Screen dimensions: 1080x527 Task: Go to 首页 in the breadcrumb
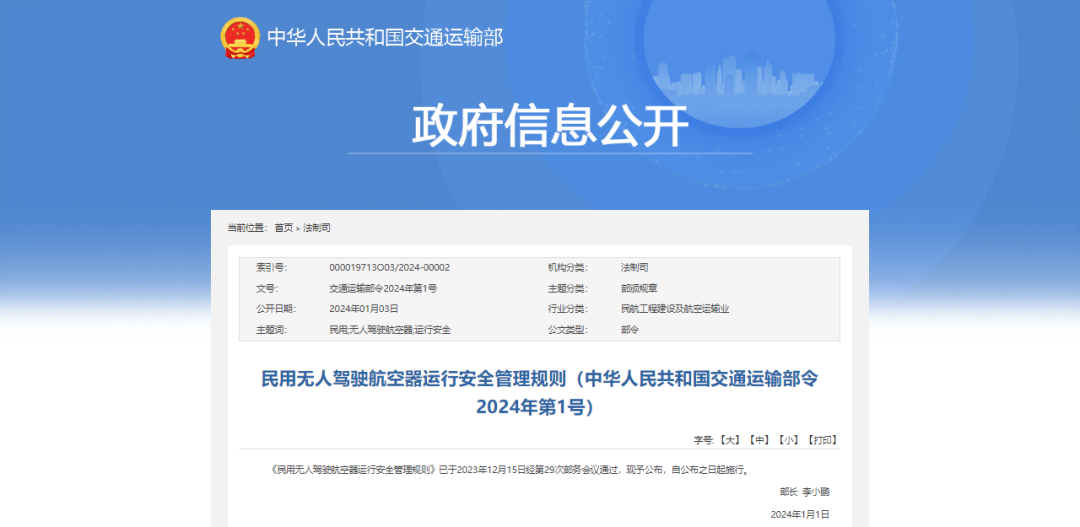(x=284, y=228)
